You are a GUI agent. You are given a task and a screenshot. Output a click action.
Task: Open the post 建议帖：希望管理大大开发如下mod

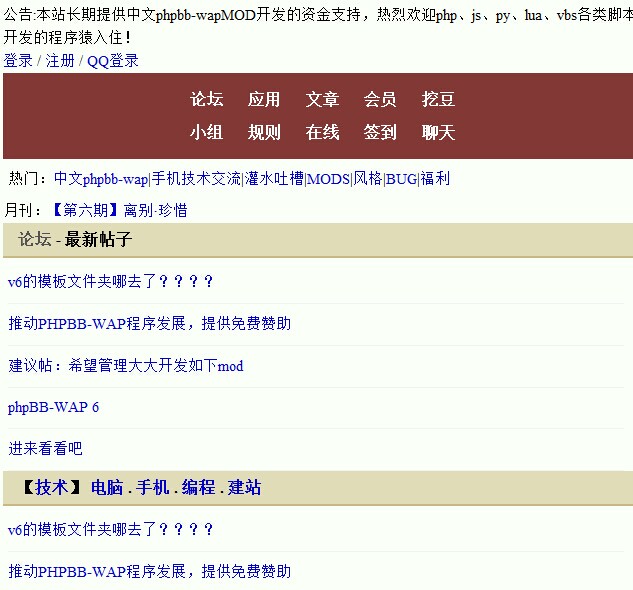point(126,366)
